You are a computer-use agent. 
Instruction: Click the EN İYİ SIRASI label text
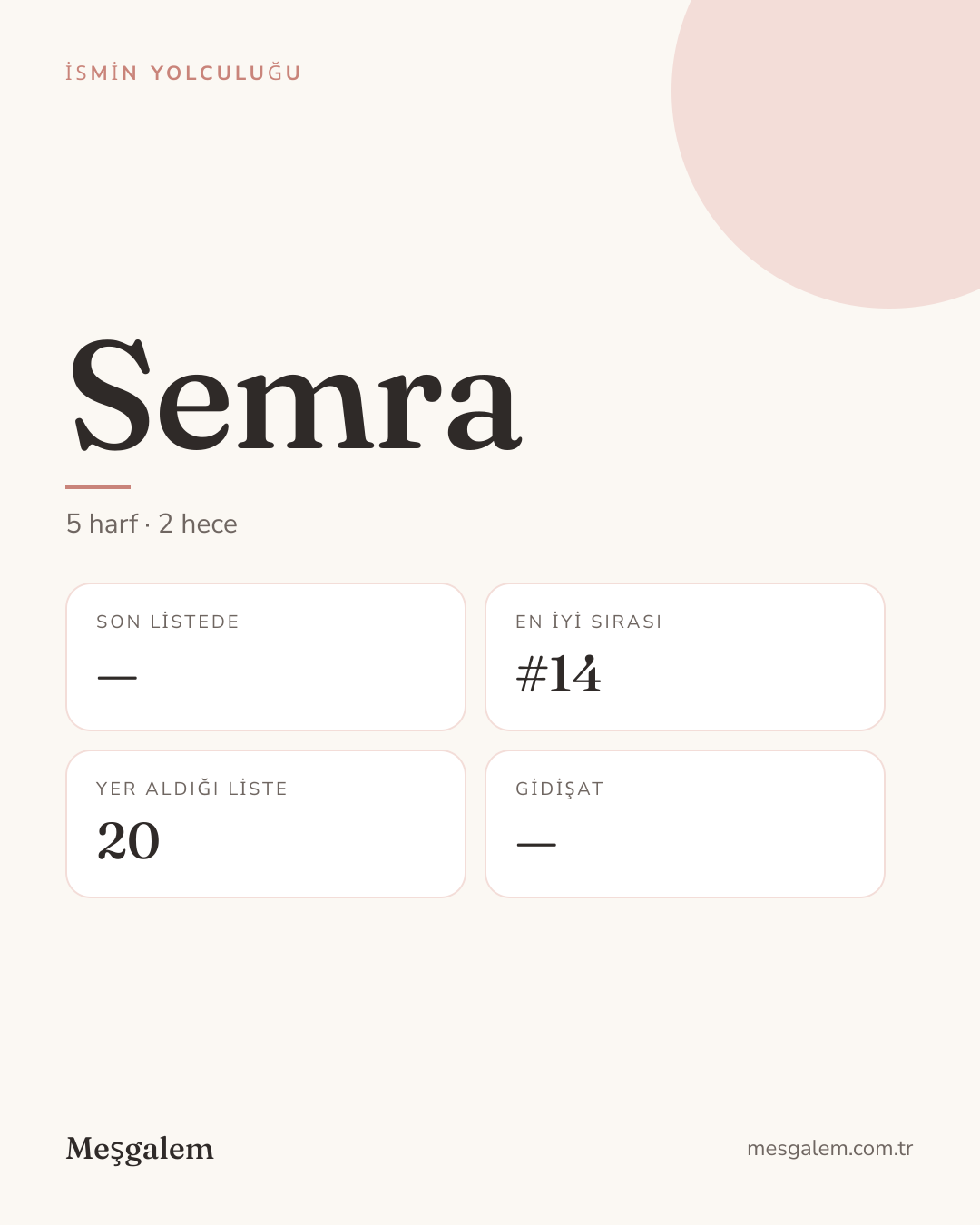pyautogui.click(x=589, y=622)
